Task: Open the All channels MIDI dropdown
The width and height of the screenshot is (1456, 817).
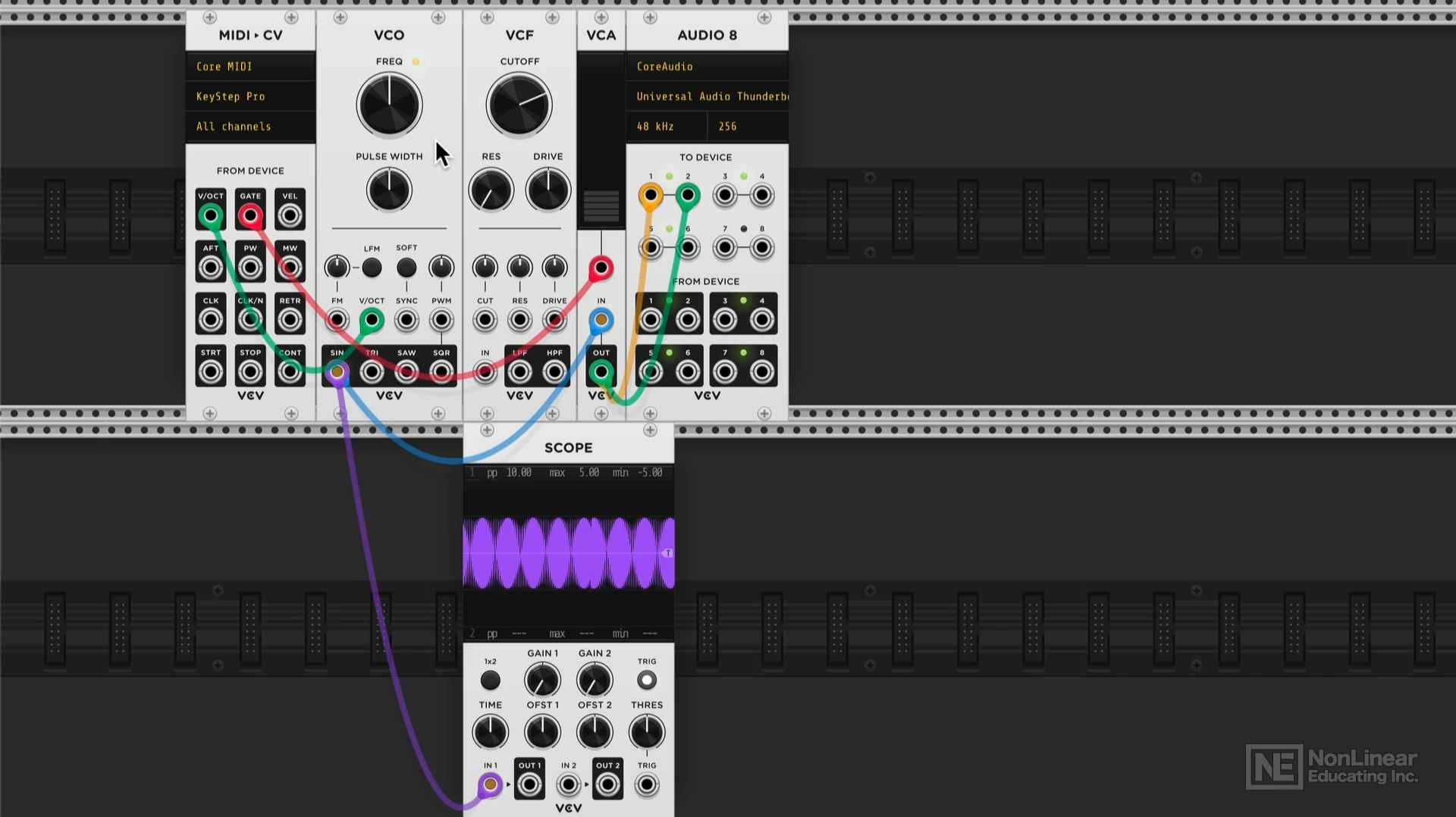Action: [x=251, y=127]
